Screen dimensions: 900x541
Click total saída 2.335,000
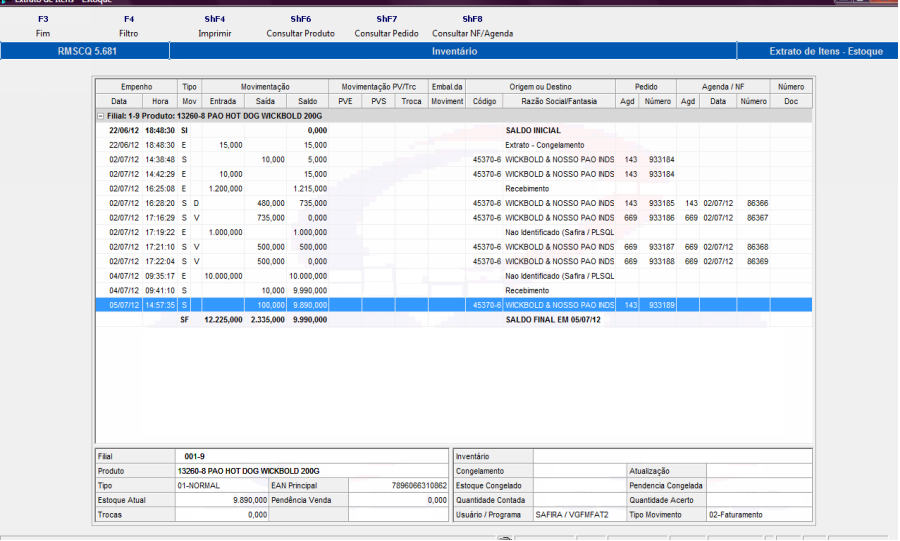tap(267, 320)
